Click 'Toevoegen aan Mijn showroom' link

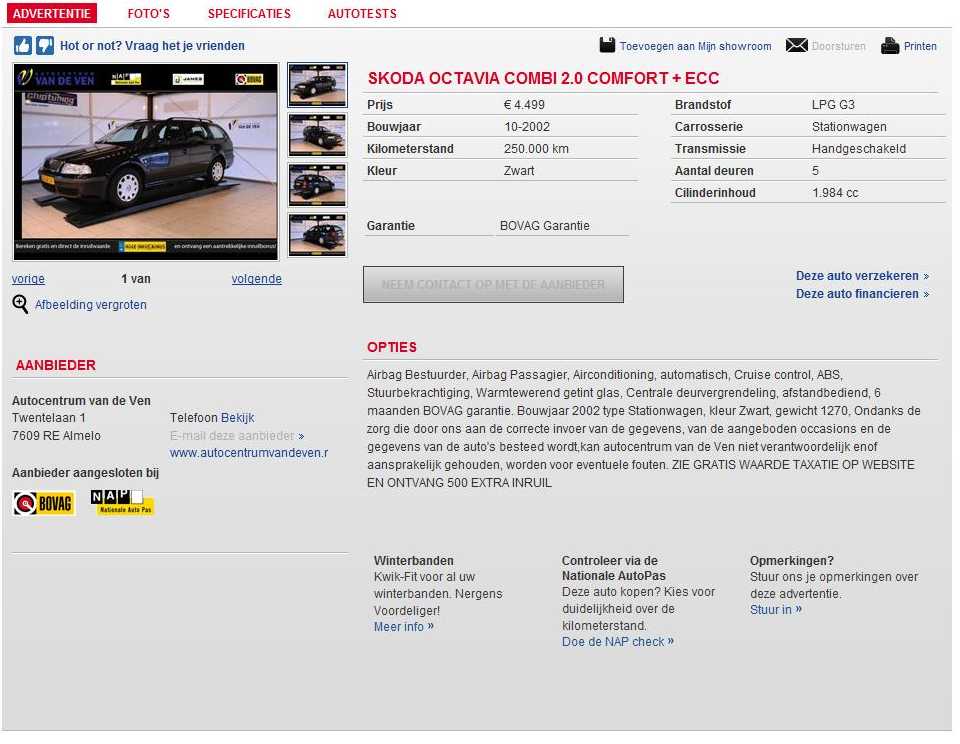[x=695, y=46]
